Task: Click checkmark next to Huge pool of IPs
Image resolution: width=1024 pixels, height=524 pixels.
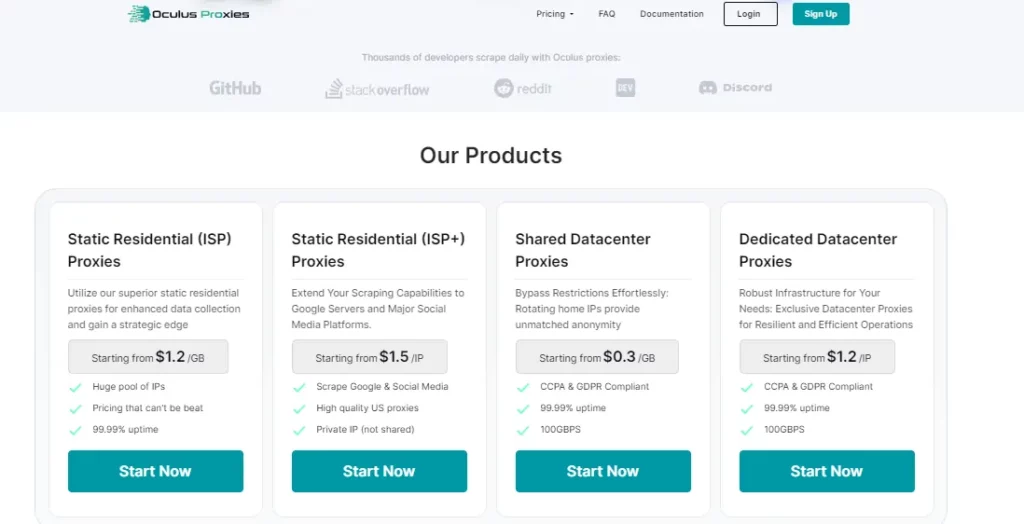Action: pos(75,387)
